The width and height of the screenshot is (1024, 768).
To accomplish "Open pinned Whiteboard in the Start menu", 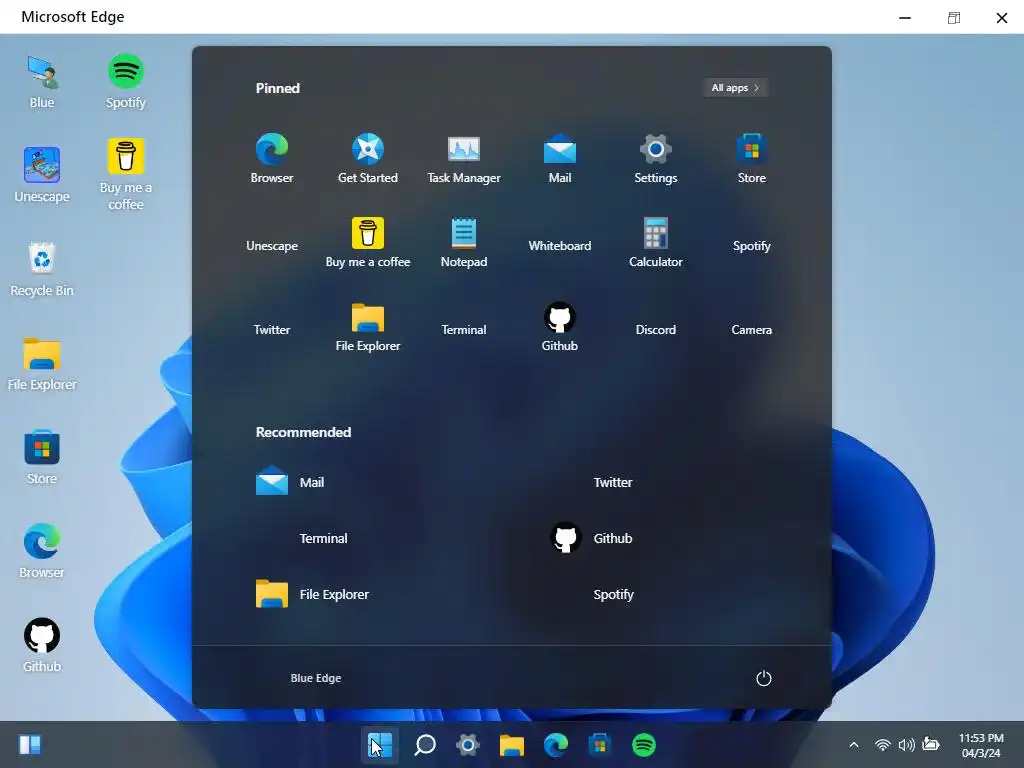I will 560,246.
